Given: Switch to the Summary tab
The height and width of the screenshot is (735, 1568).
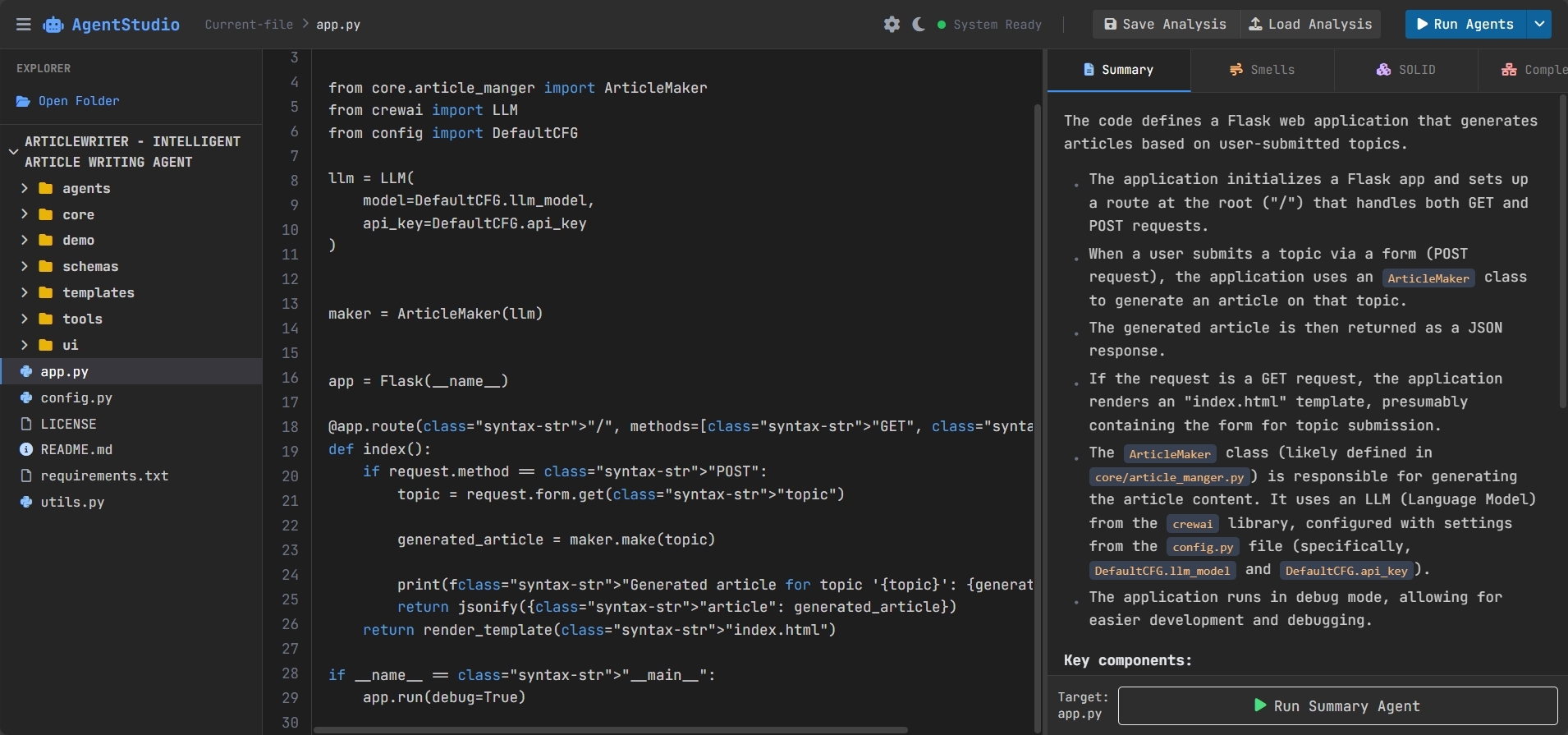Looking at the screenshot, I should (1118, 70).
